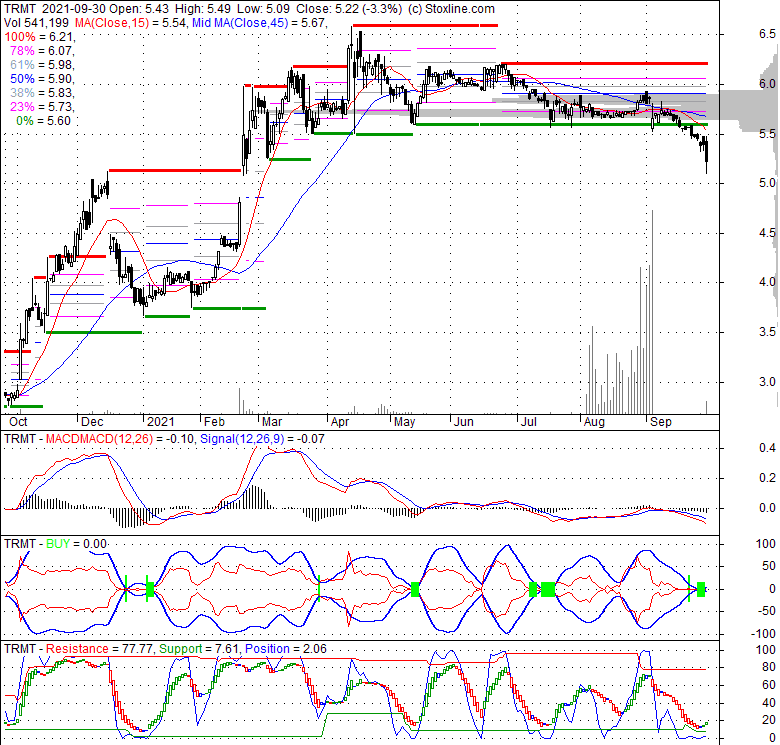Click the May label on time axis
The width and height of the screenshot is (780, 745).
(x=404, y=422)
